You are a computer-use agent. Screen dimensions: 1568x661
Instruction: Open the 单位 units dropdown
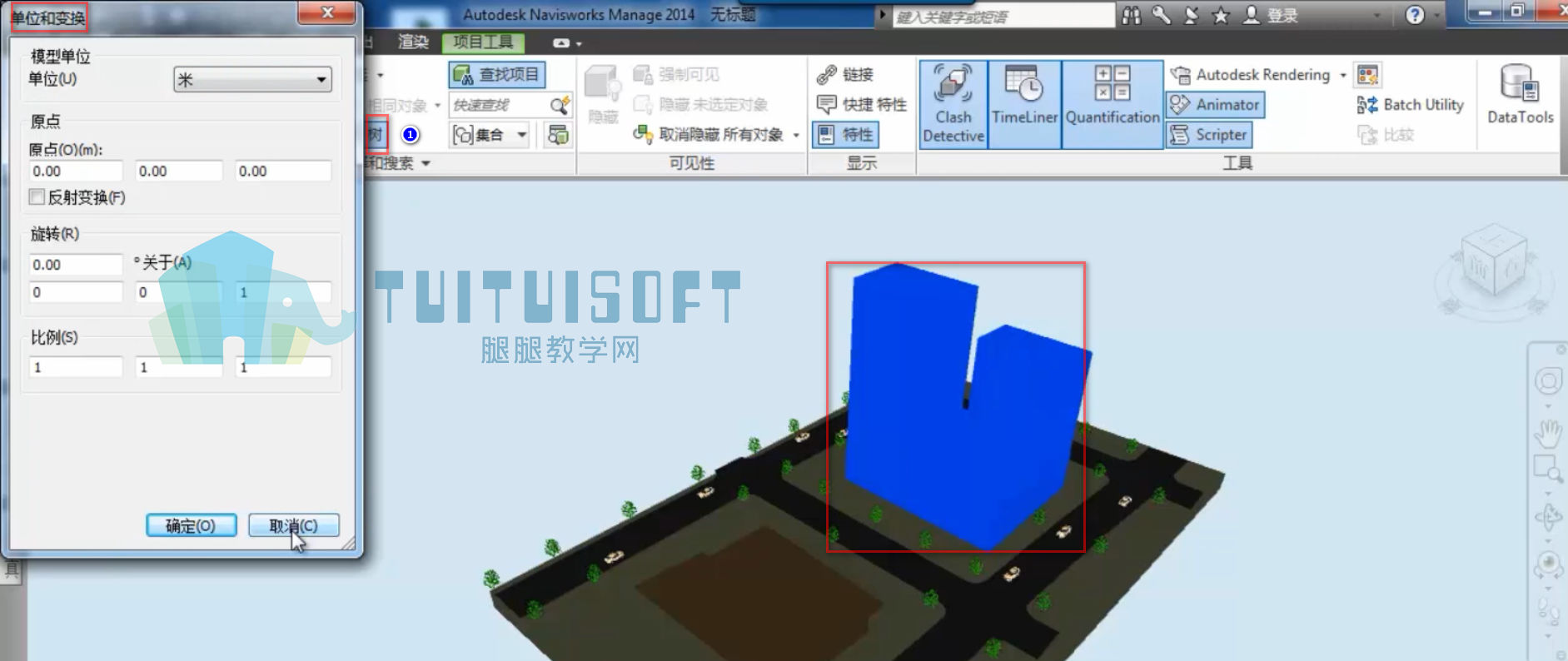(252, 80)
